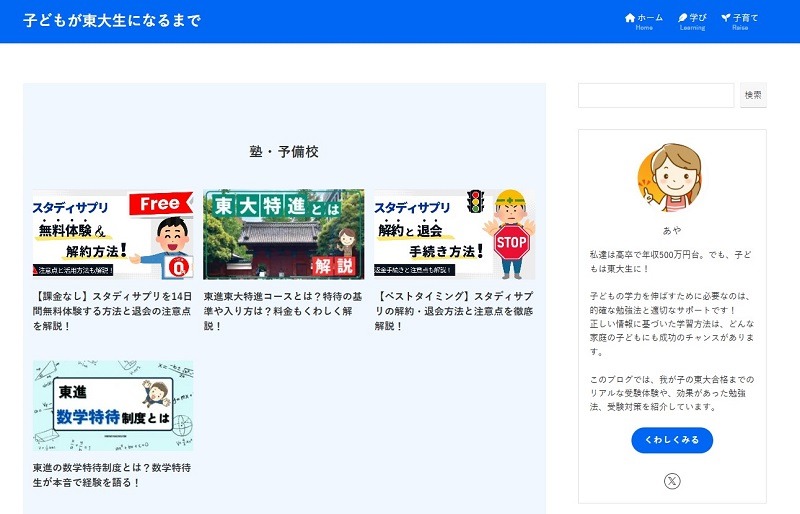The image size is (800, 514).
Task: Open the 東進 数学特待制度とは thumbnail
Action: (113, 406)
